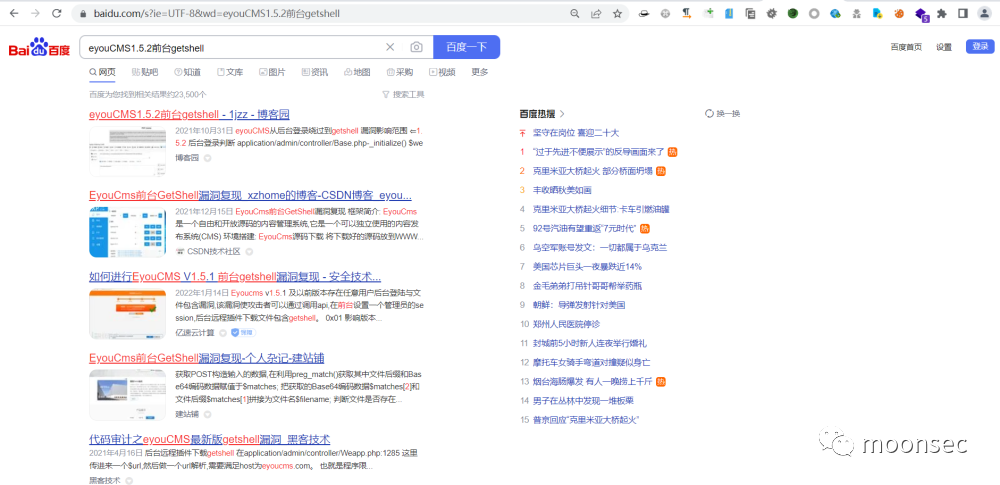Image resolution: width=1000 pixels, height=485 pixels.
Task: Click 亿速云计算 source label
Action: (196, 332)
